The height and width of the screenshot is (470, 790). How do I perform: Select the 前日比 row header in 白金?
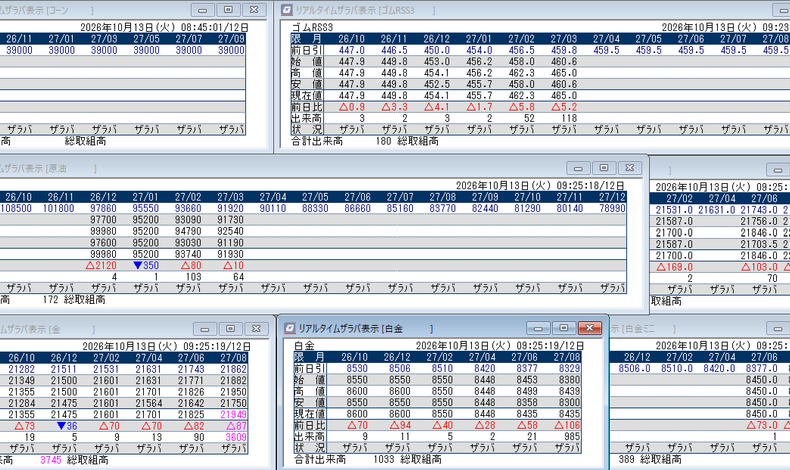[309, 425]
